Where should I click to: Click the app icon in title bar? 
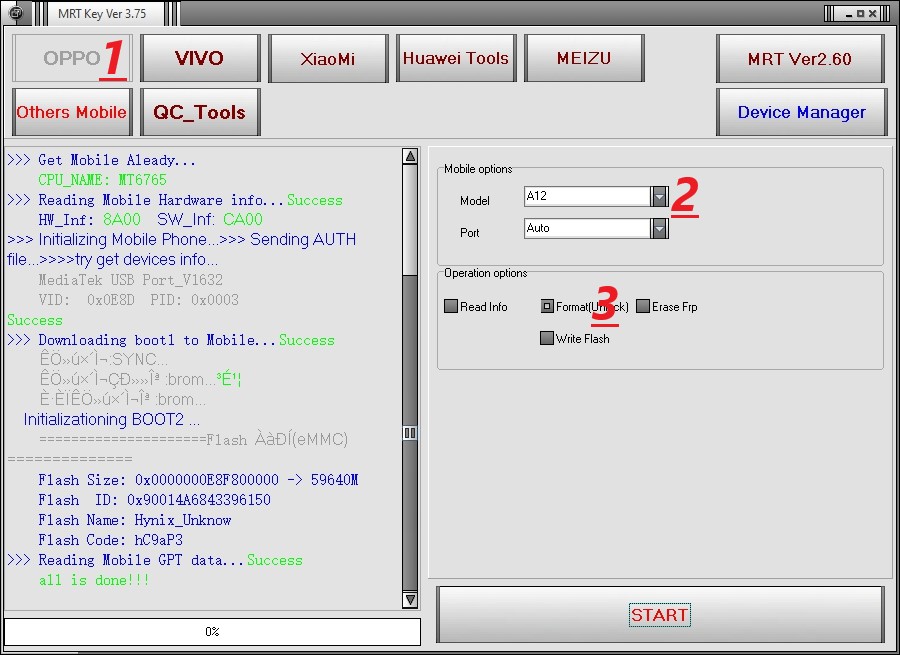click(15, 13)
